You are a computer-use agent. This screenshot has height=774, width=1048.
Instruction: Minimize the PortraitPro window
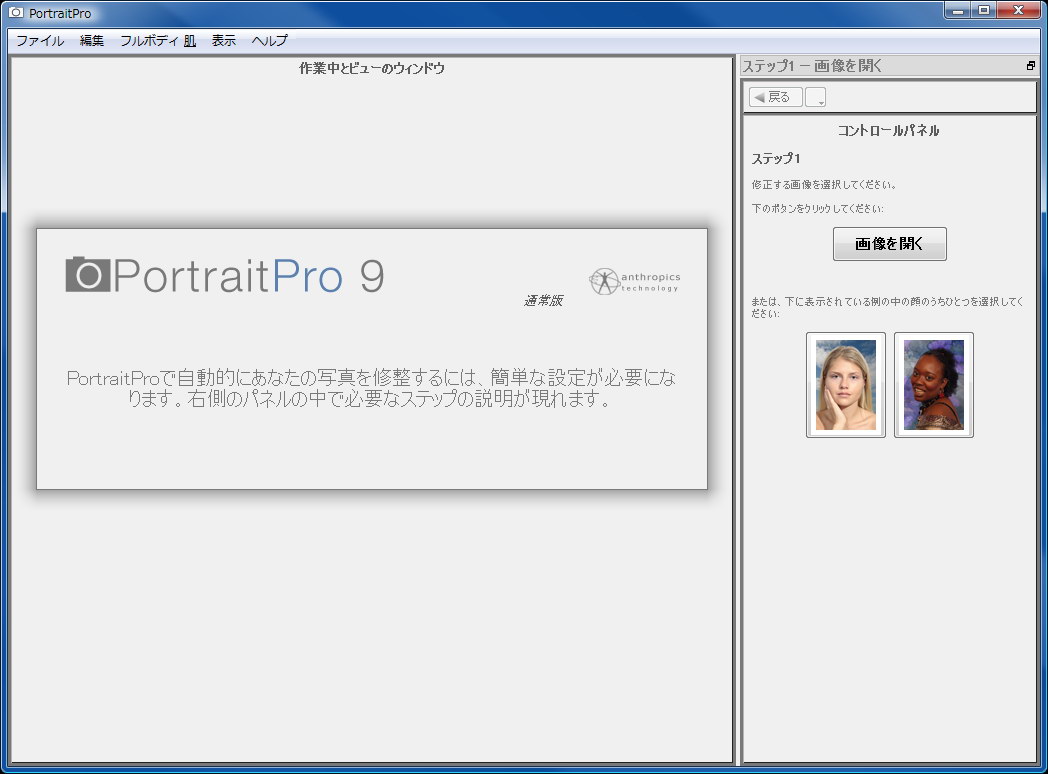(x=959, y=10)
